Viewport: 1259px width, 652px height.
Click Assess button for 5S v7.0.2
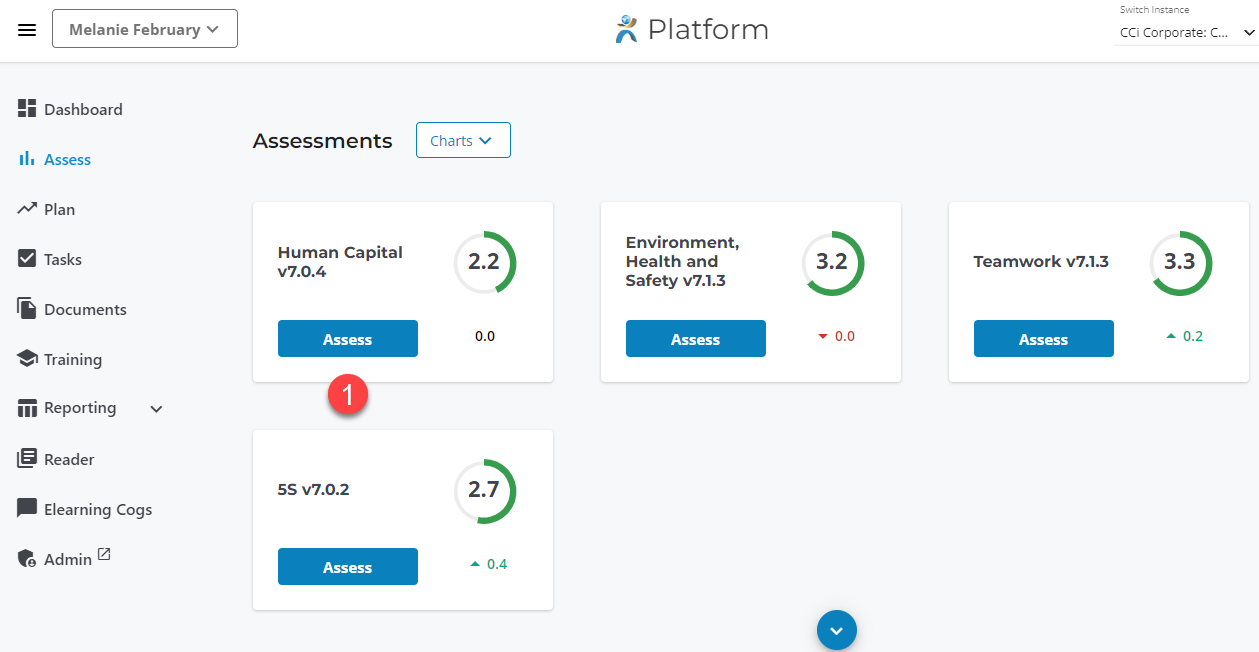(x=348, y=567)
